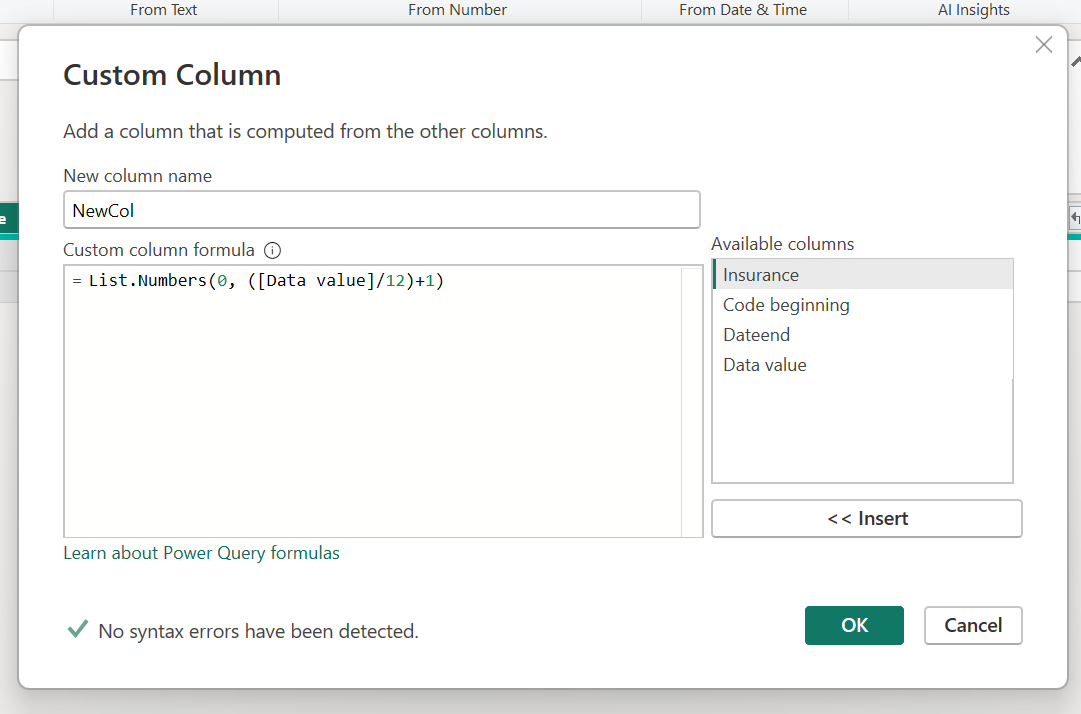The height and width of the screenshot is (714, 1081).
Task: Click the formula editor vertical scrollbar
Action: point(691,401)
